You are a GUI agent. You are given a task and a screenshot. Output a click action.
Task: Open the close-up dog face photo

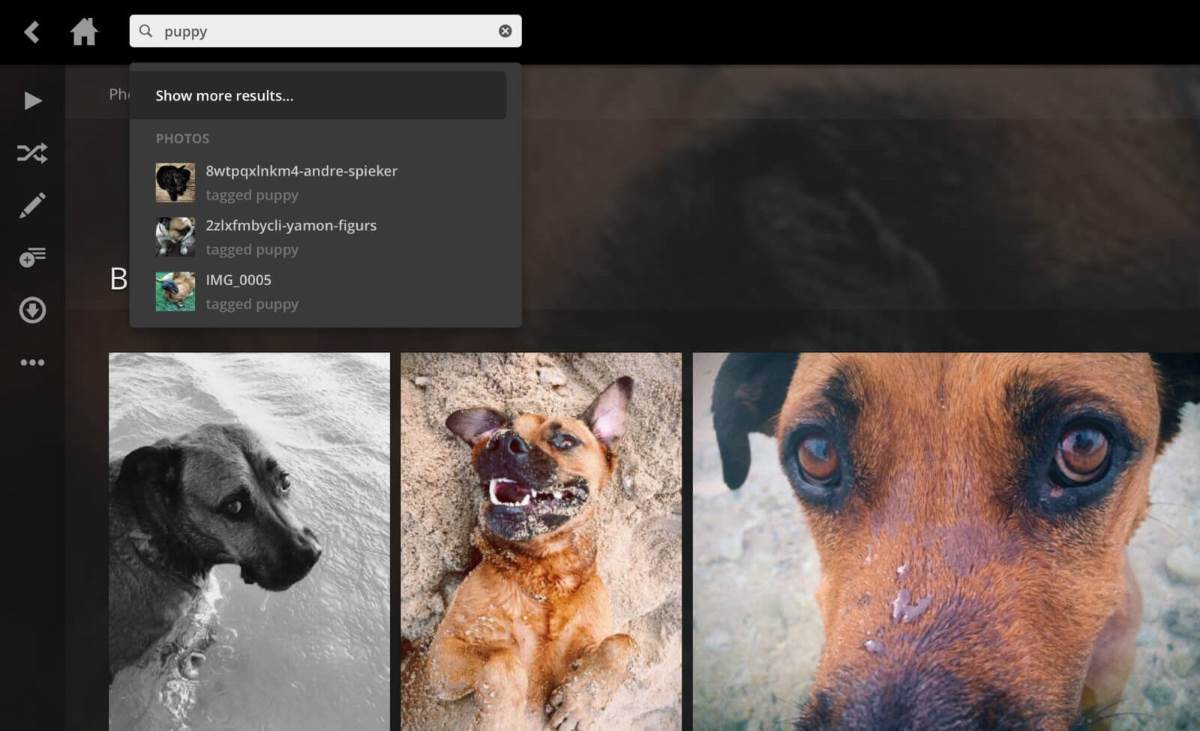click(x=945, y=540)
